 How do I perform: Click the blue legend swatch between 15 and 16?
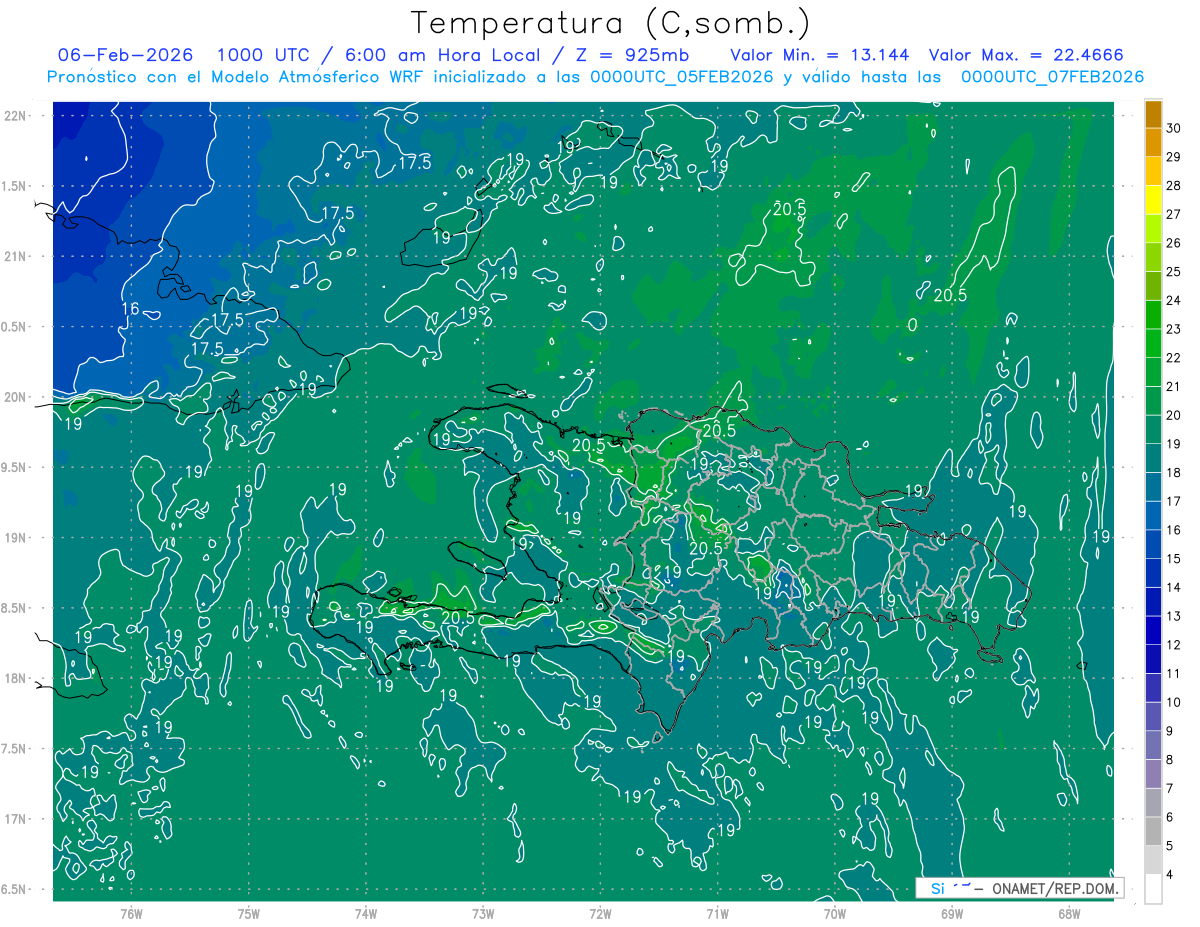pyautogui.click(x=1153, y=545)
